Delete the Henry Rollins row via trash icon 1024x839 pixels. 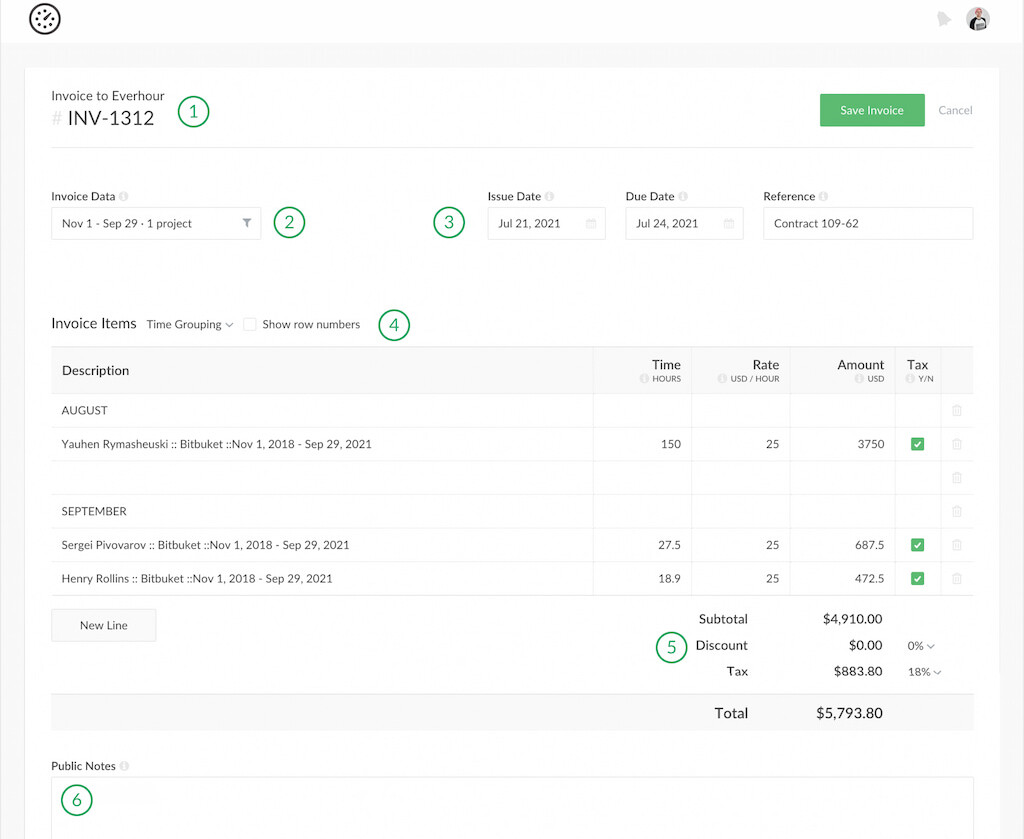pos(957,579)
